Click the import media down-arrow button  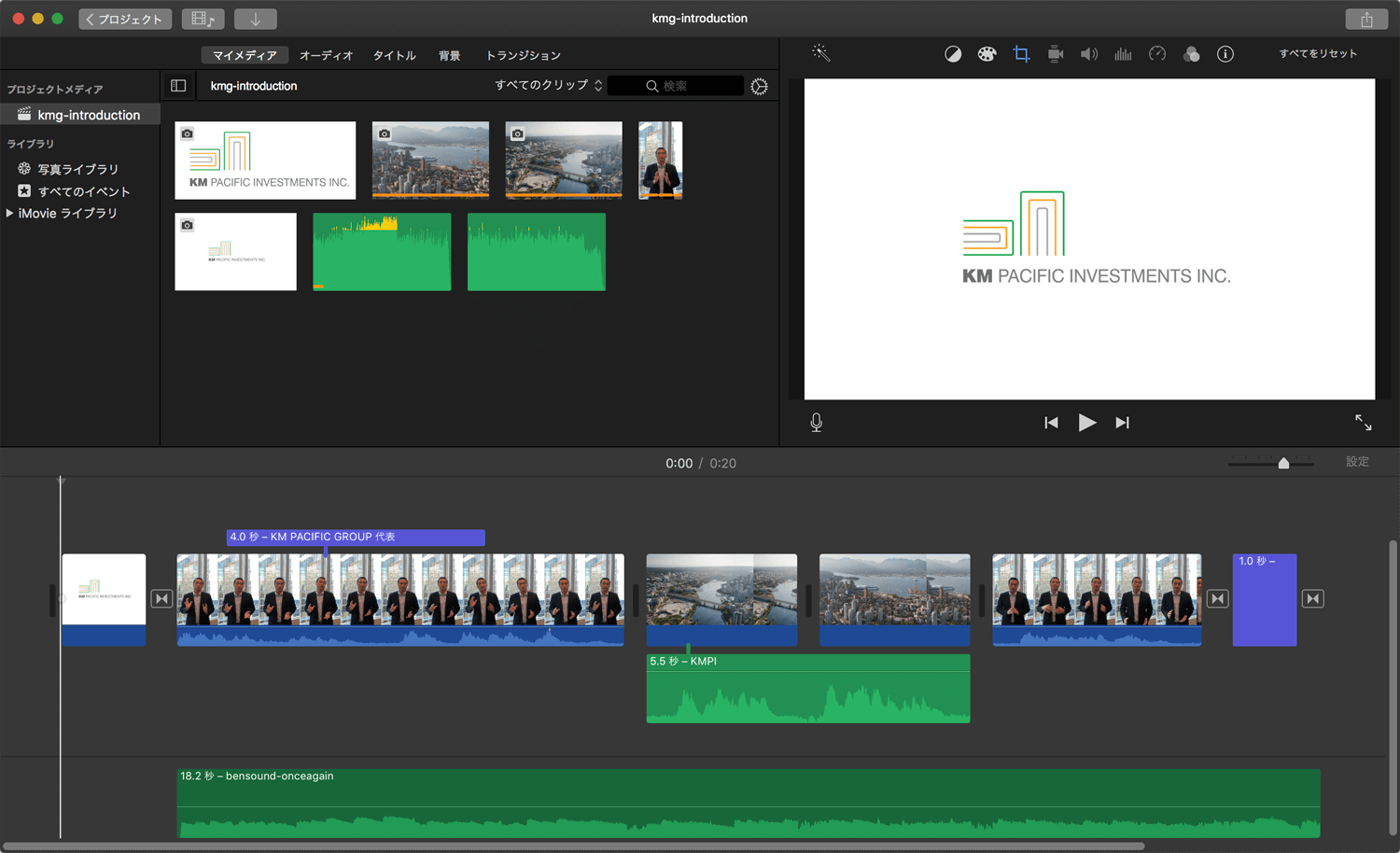tap(255, 19)
